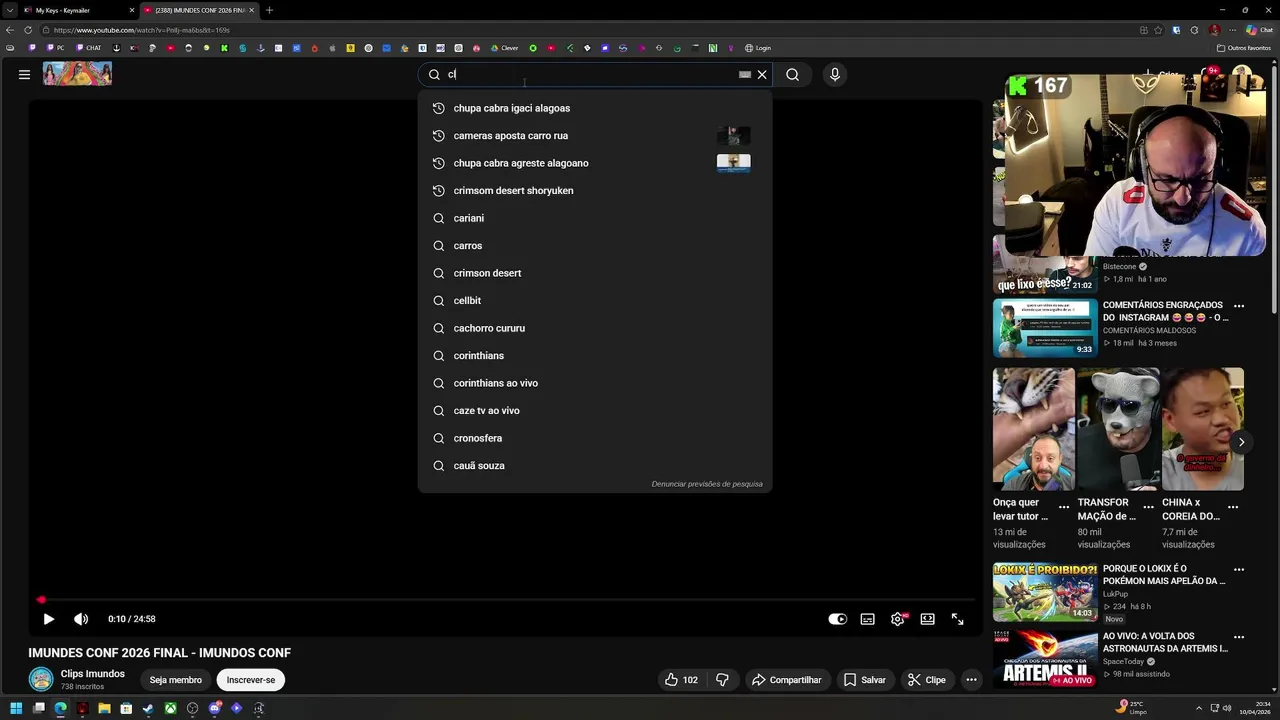Open 'PORQUE O LOKIX É O POKÉMON' thumbnail
Screen dimensions: 1280x720
pos(1045,592)
